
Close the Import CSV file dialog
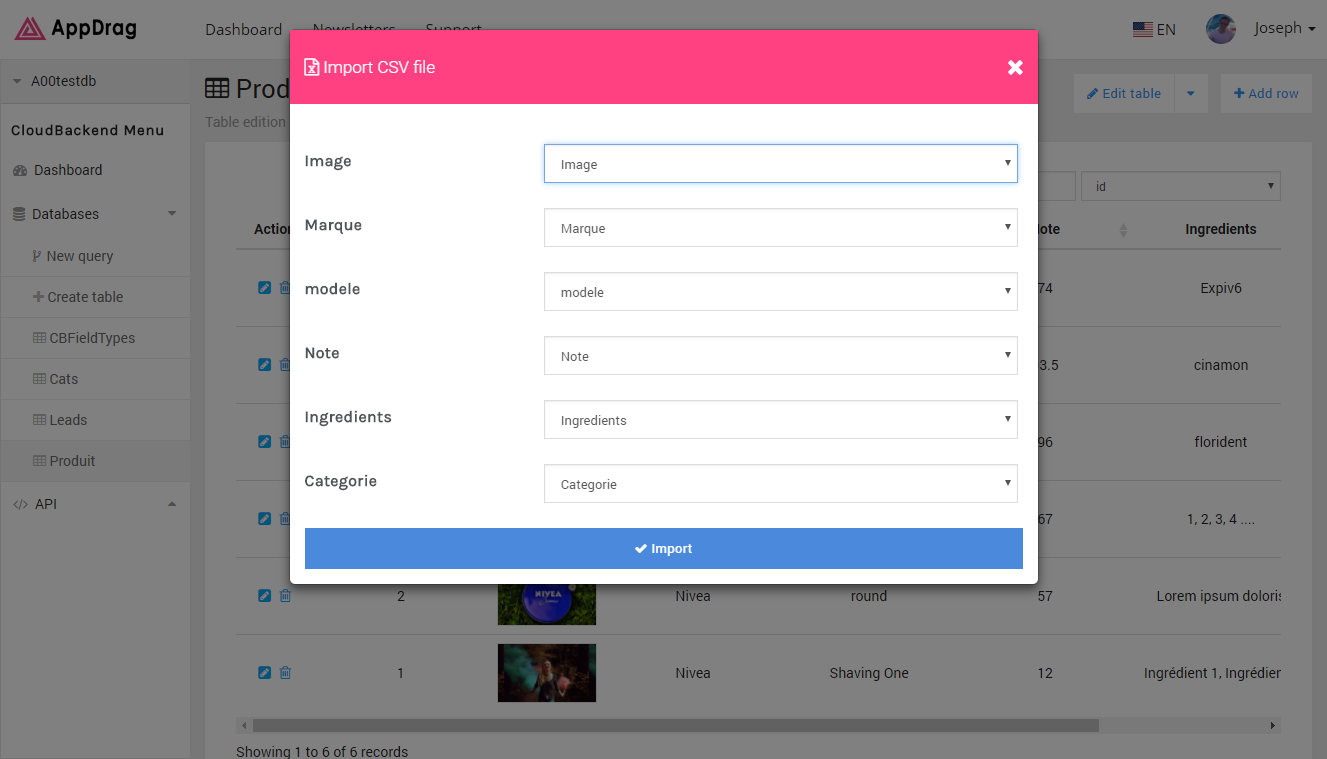point(1015,67)
